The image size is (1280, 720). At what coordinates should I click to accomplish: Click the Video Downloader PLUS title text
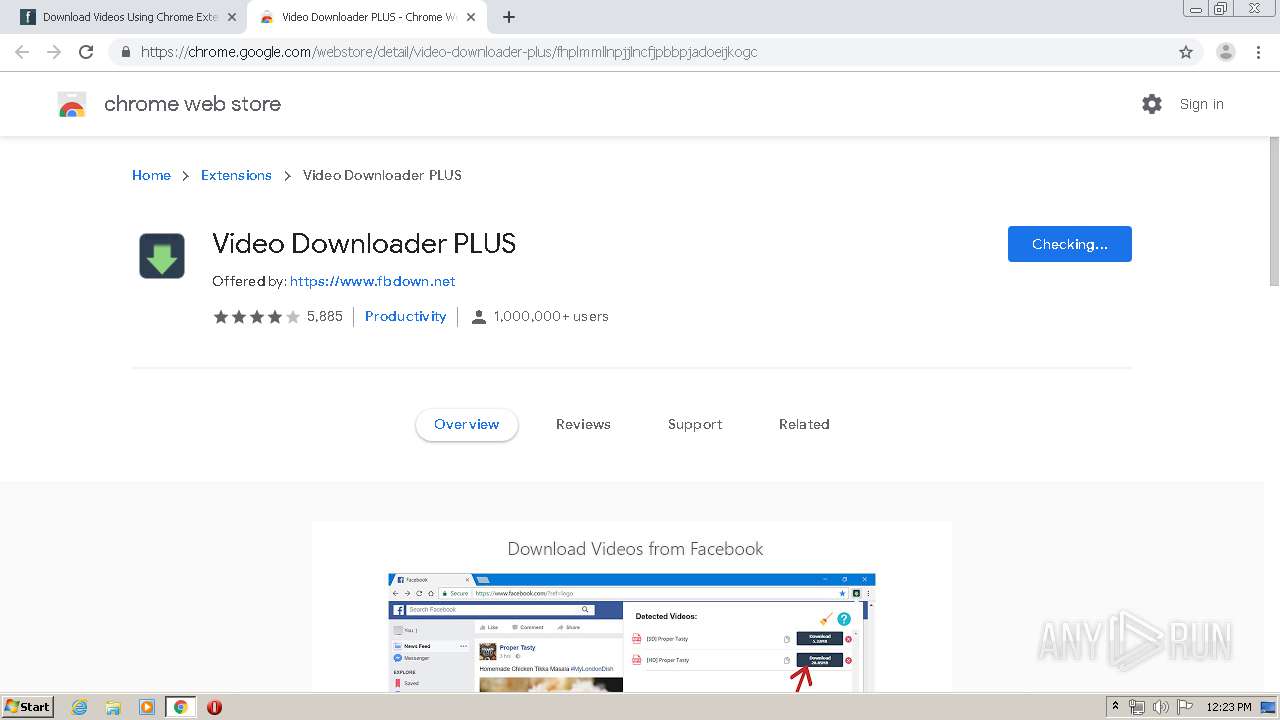point(364,243)
